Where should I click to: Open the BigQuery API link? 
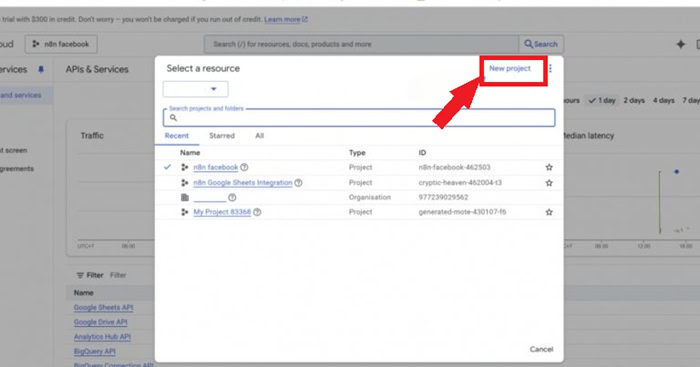pyautogui.click(x=95, y=351)
